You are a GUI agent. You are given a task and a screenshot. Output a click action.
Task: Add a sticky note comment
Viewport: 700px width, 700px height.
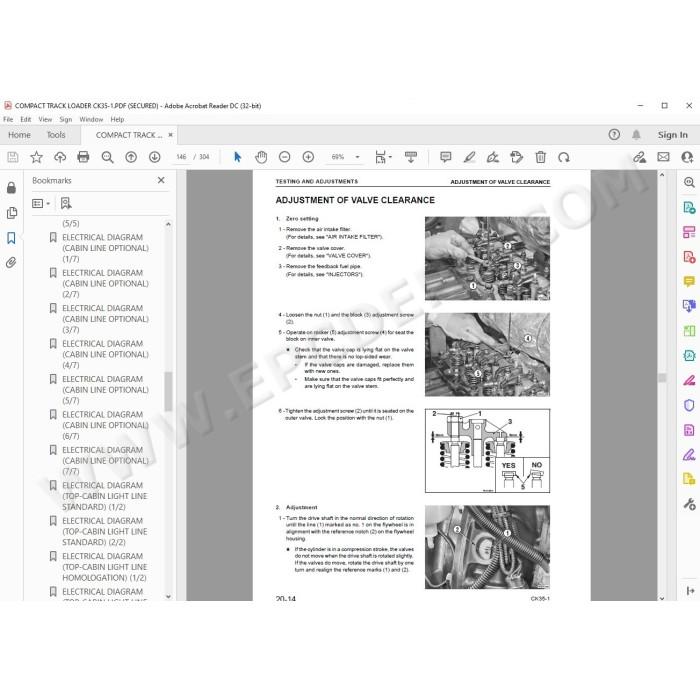pos(446,157)
